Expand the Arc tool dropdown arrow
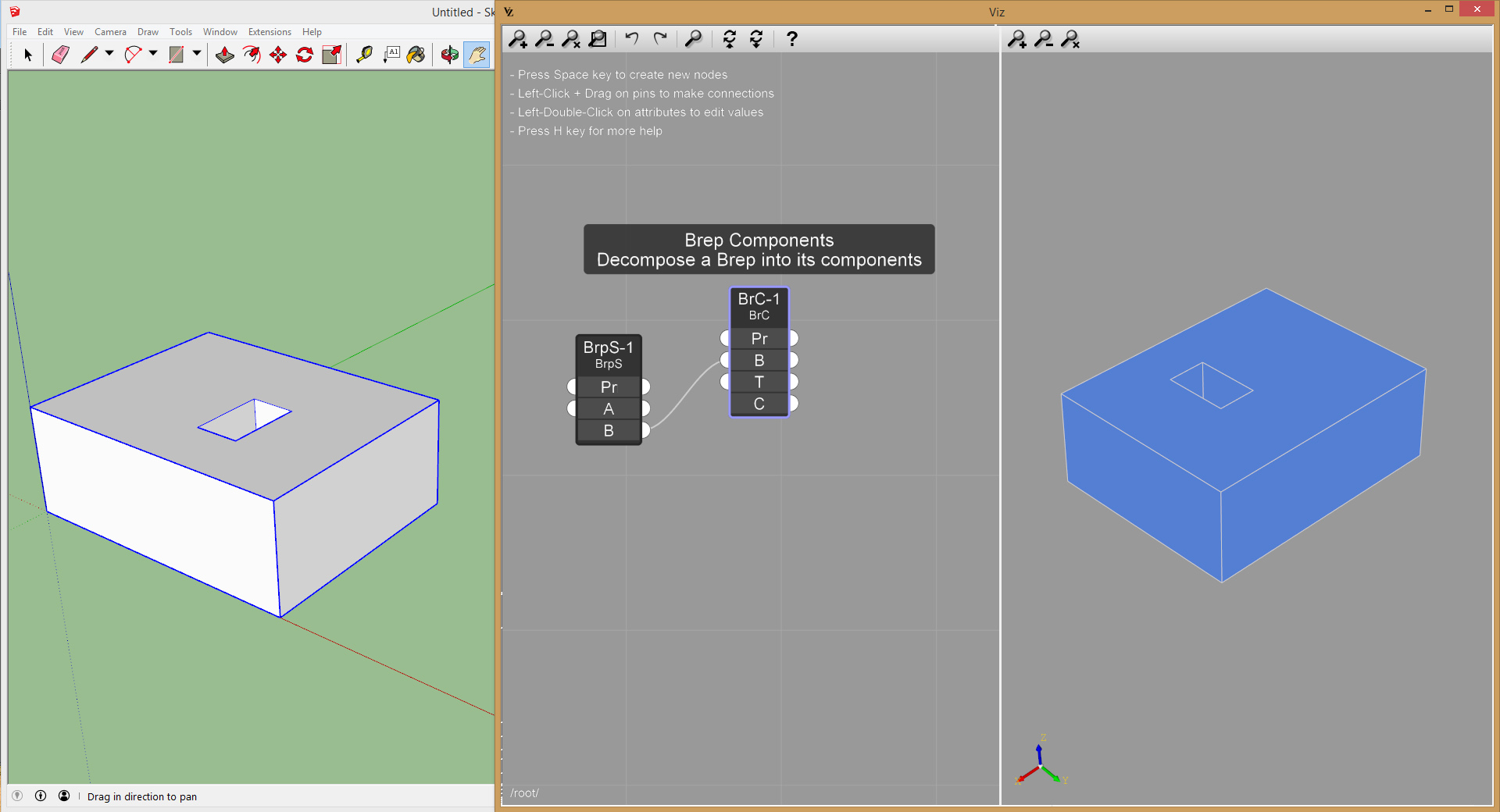 click(x=153, y=54)
